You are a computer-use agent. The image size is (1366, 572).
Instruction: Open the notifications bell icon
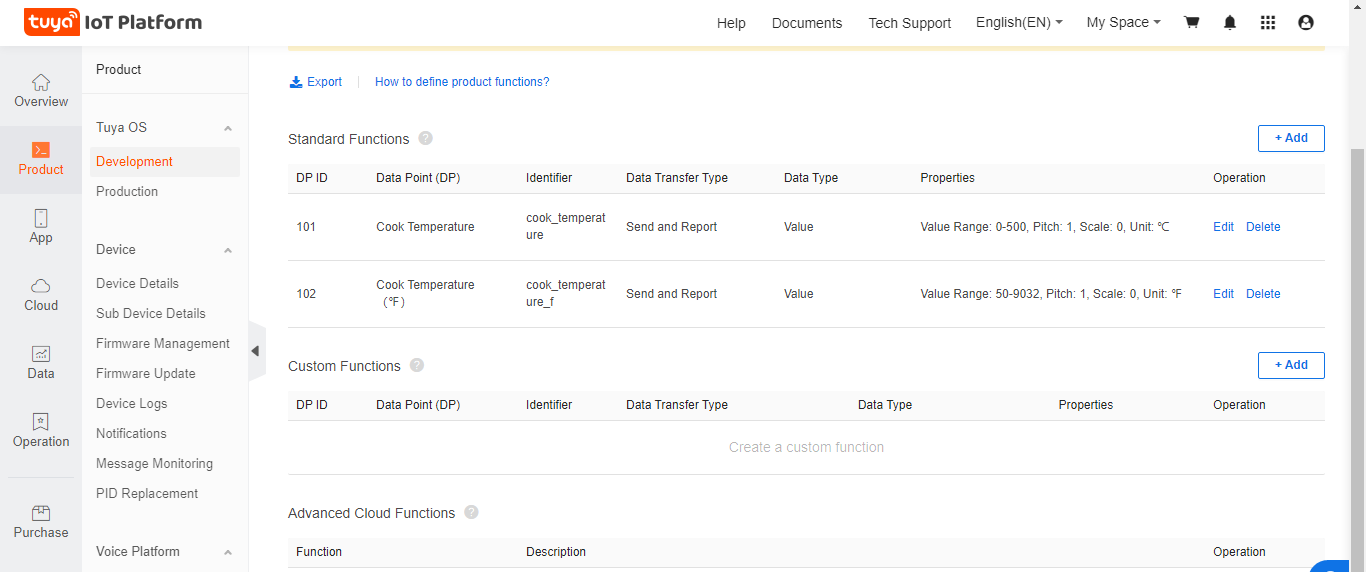tap(1230, 22)
